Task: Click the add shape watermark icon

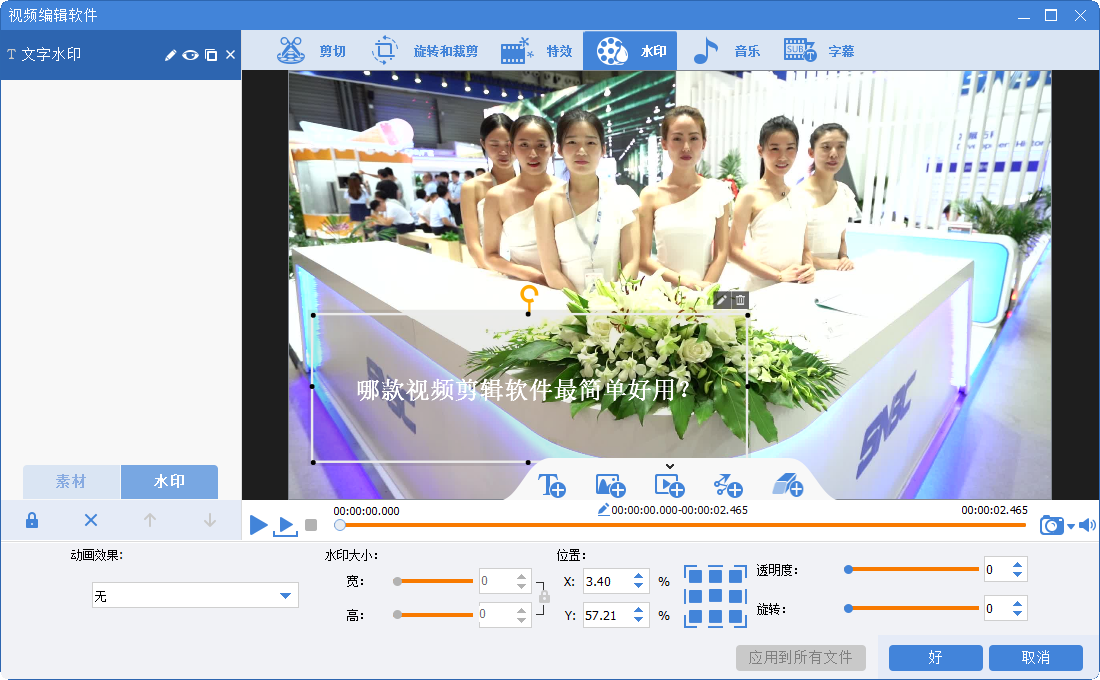Action: coord(728,485)
